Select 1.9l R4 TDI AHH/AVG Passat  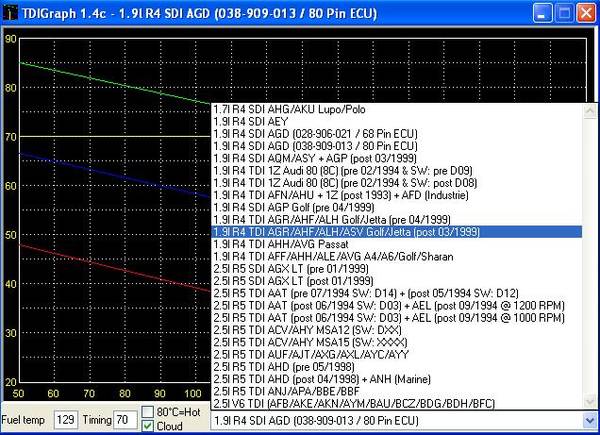click(x=396, y=244)
